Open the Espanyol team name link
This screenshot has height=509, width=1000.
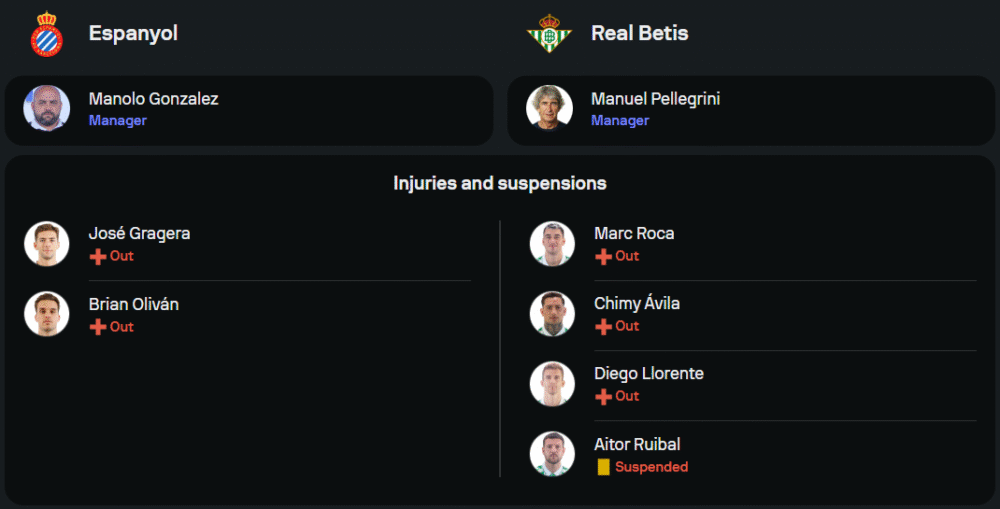click(133, 33)
